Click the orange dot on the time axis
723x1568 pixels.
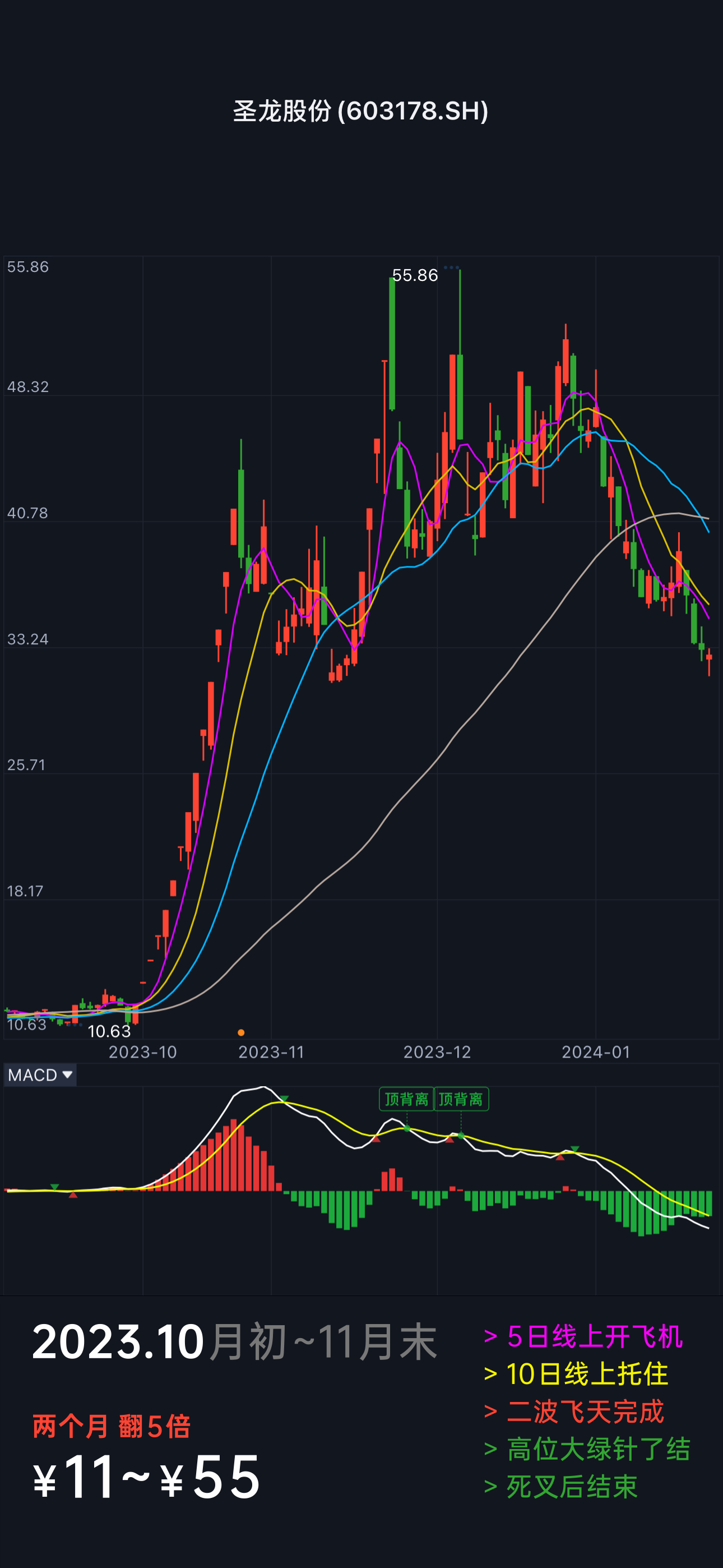click(x=241, y=1032)
